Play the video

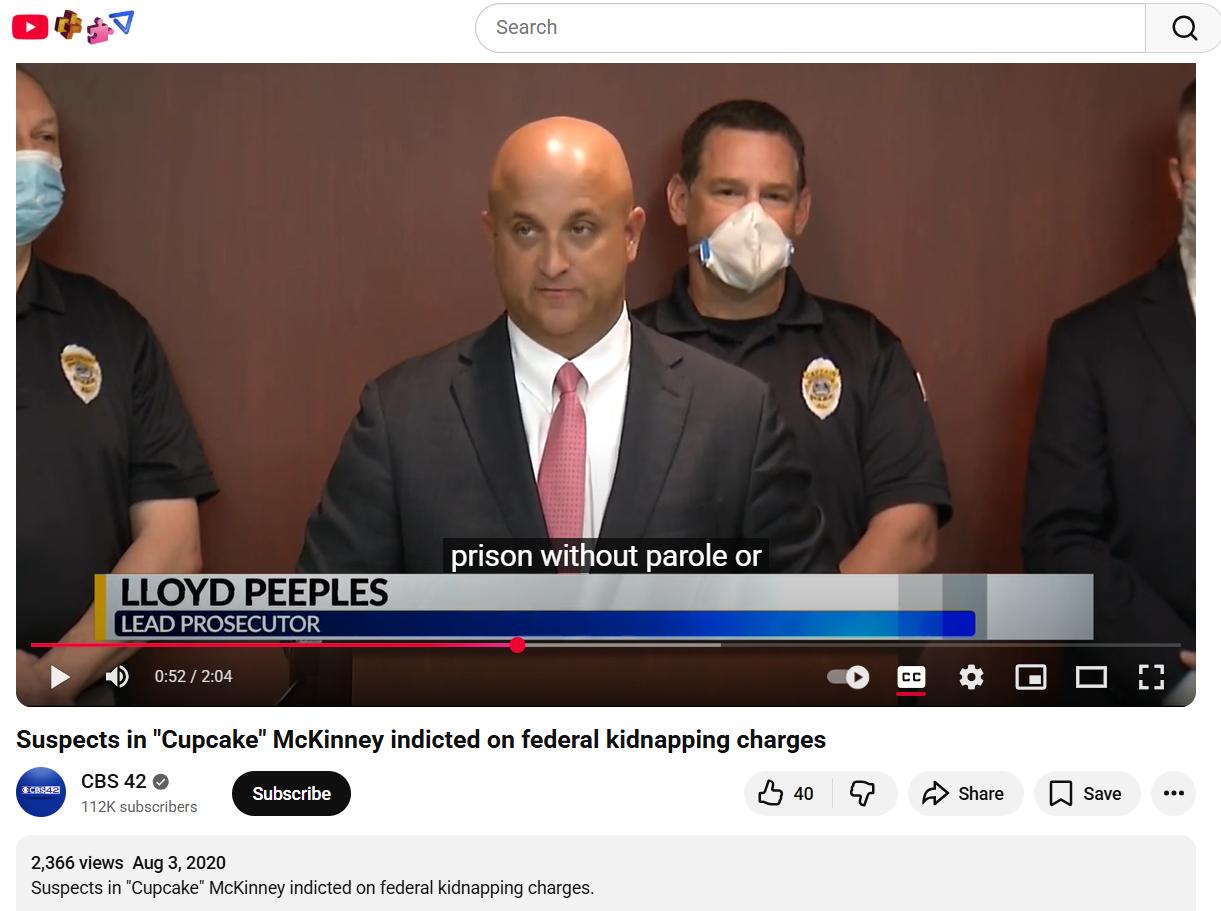click(60, 677)
